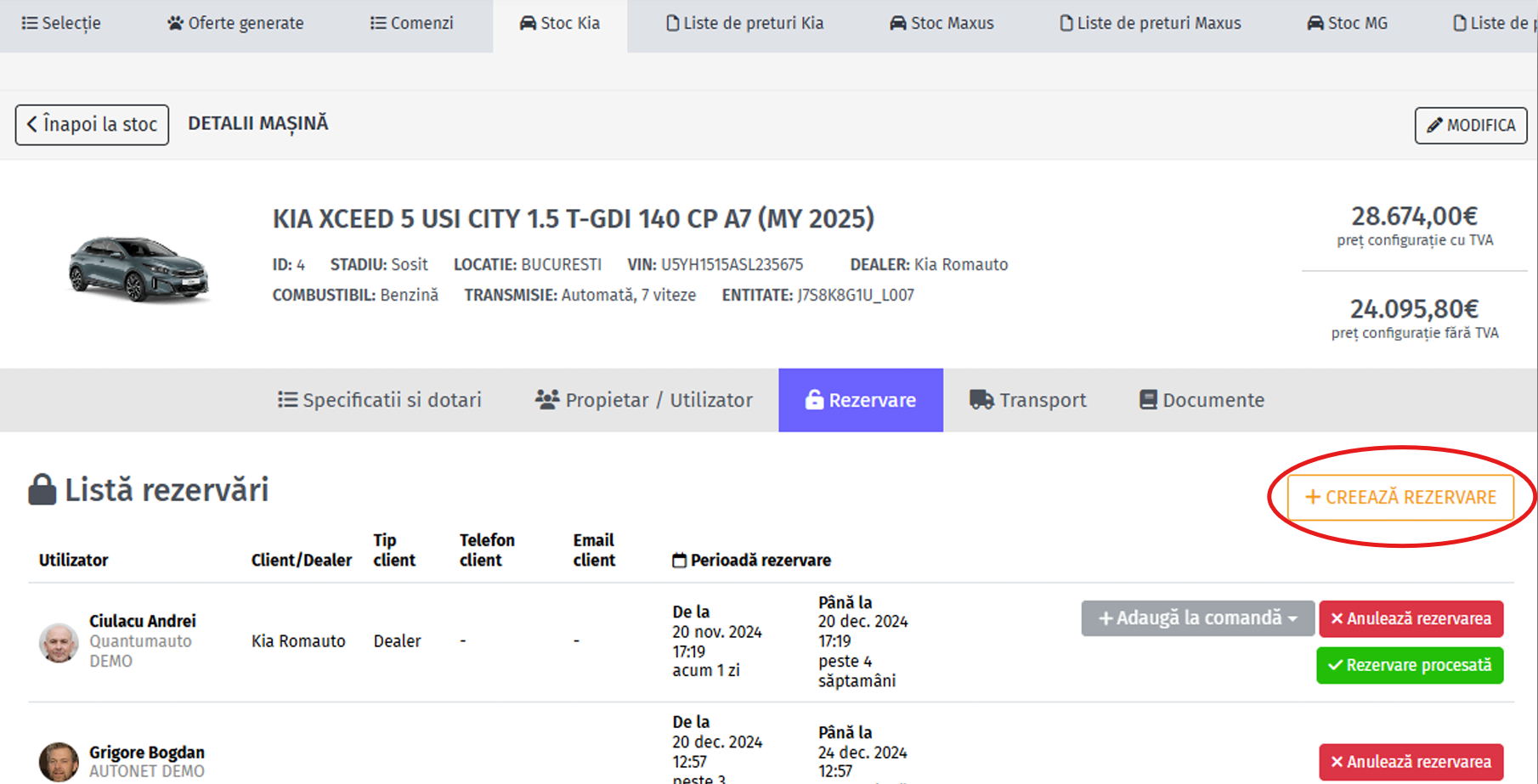Select the Stoc Kia tab
Image resolution: width=1538 pixels, height=784 pixels.
pyautogui.click(x=560, y=24)
